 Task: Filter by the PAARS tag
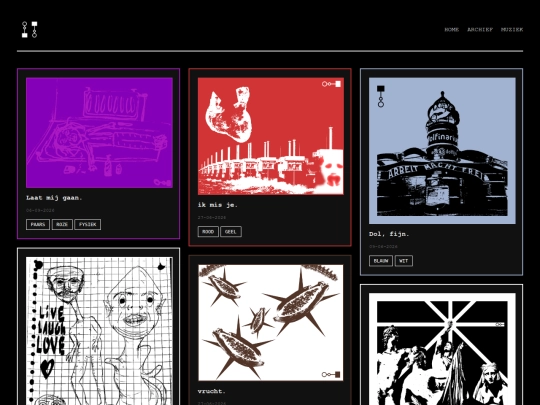[38, 225]
